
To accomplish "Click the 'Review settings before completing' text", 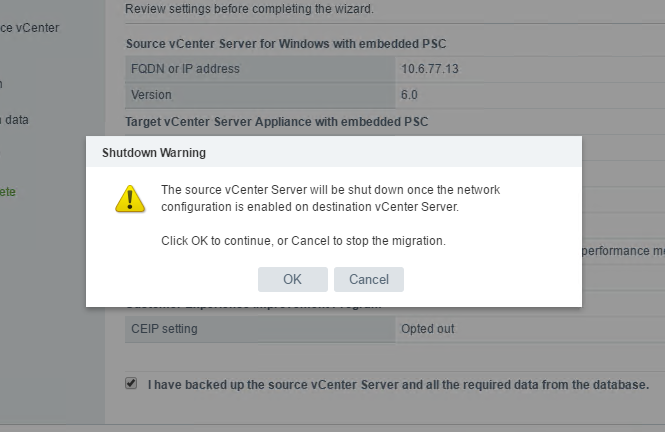I will (x=249, y=8).
